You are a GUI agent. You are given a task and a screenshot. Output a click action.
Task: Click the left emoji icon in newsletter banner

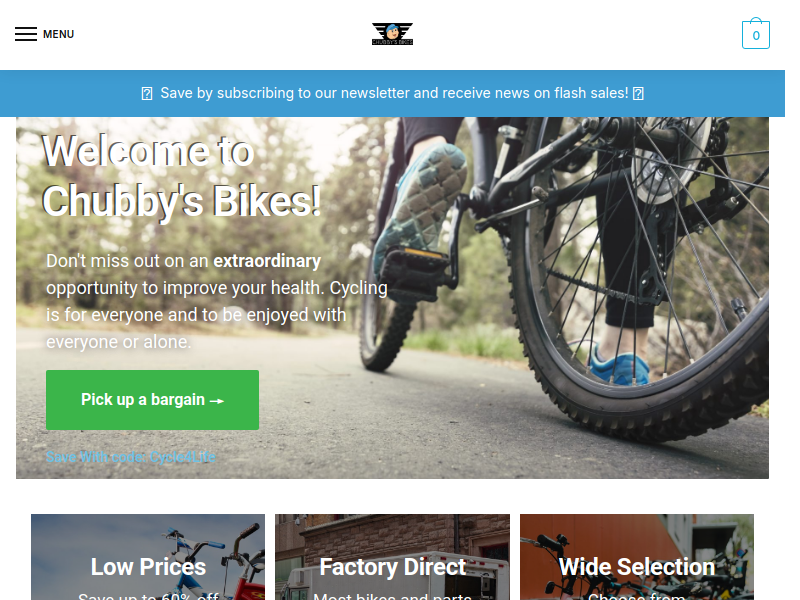coord(147,93)
